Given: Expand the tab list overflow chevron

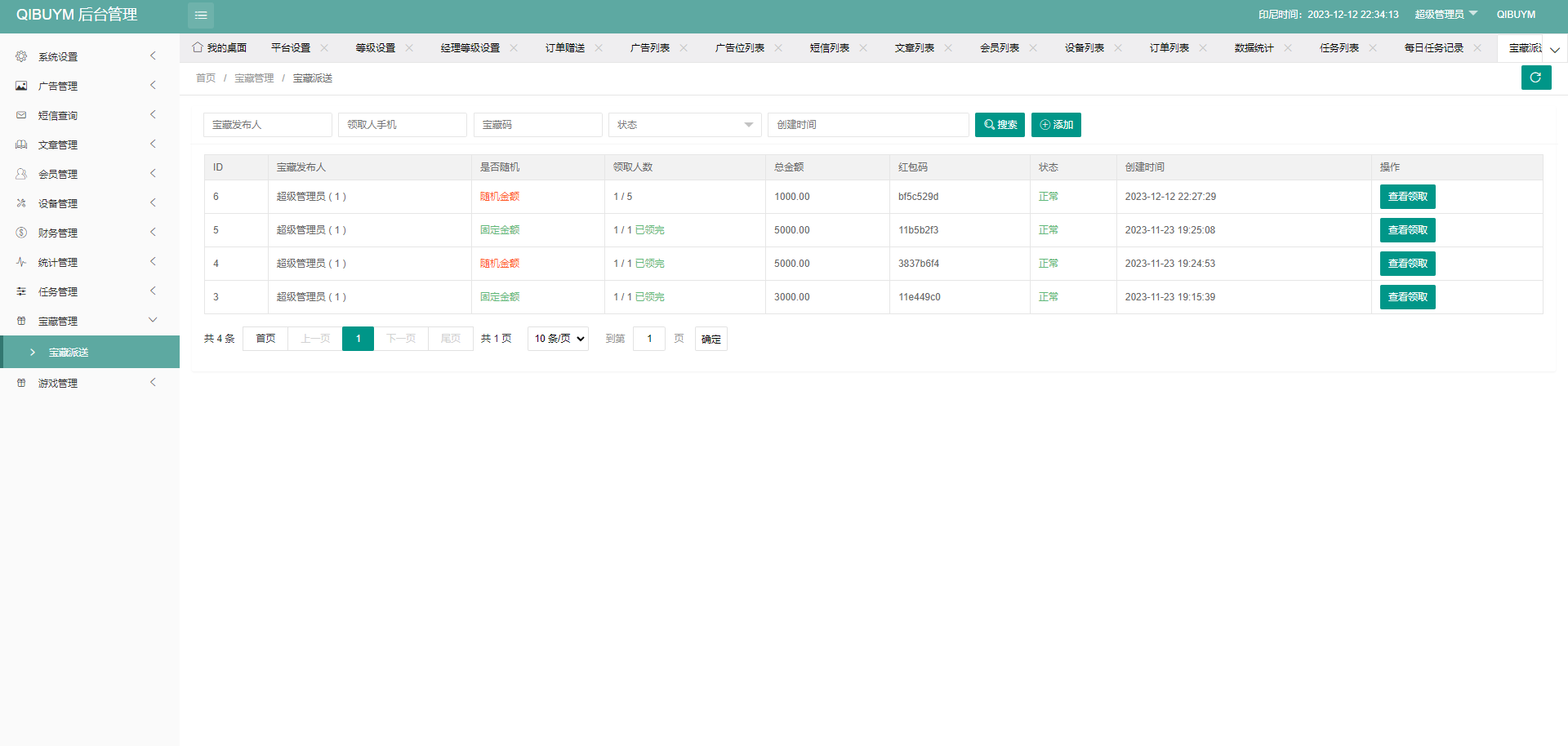Looking at the screenshot, I should [x=1555, y=50].
